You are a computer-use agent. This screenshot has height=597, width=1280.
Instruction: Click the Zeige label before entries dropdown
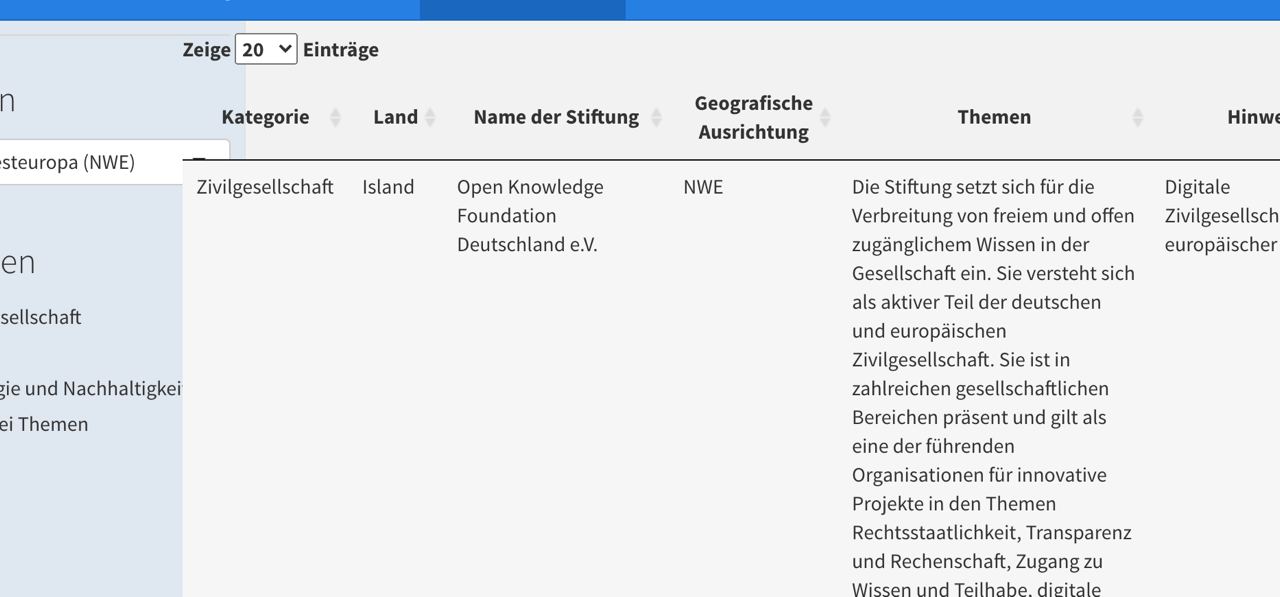(206, 50)
